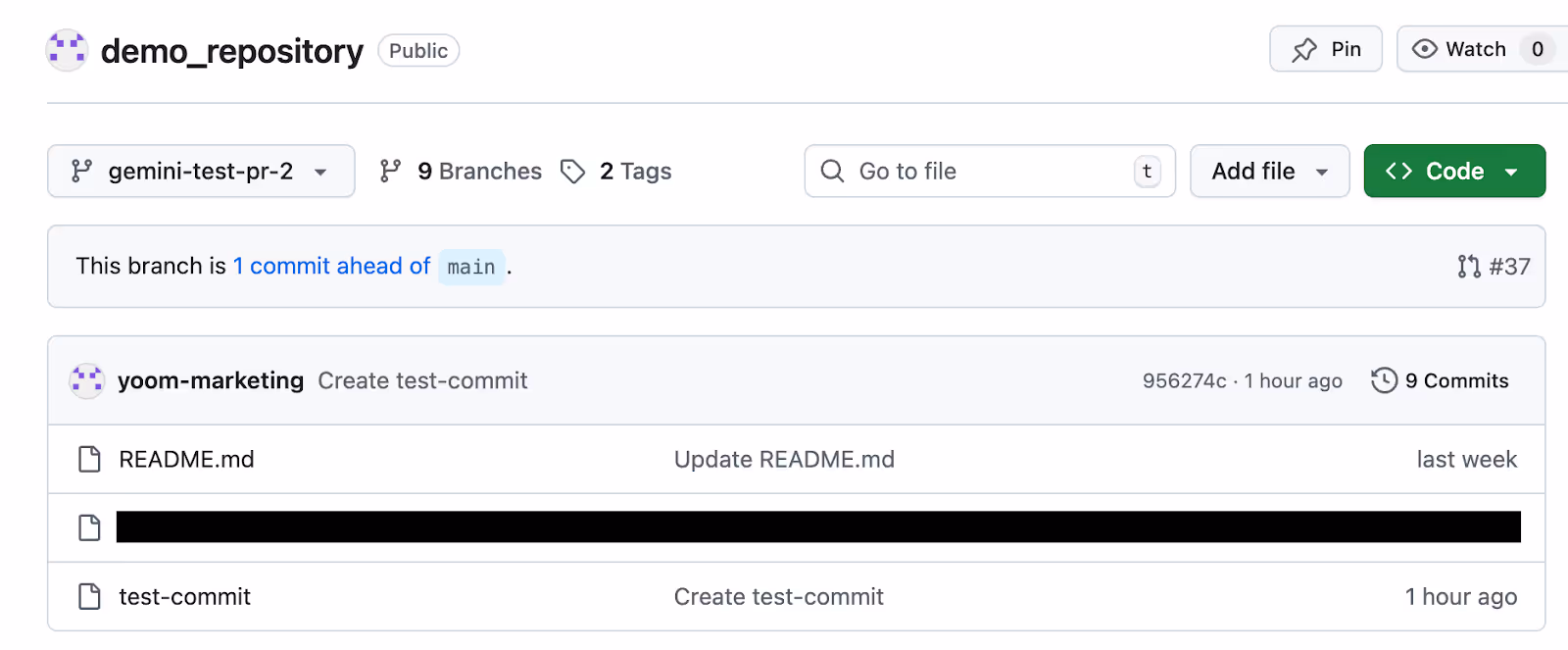Open yoom-marketing author profile link
The width and height of the screenshot is (1568, 650).
pos(211,380)
